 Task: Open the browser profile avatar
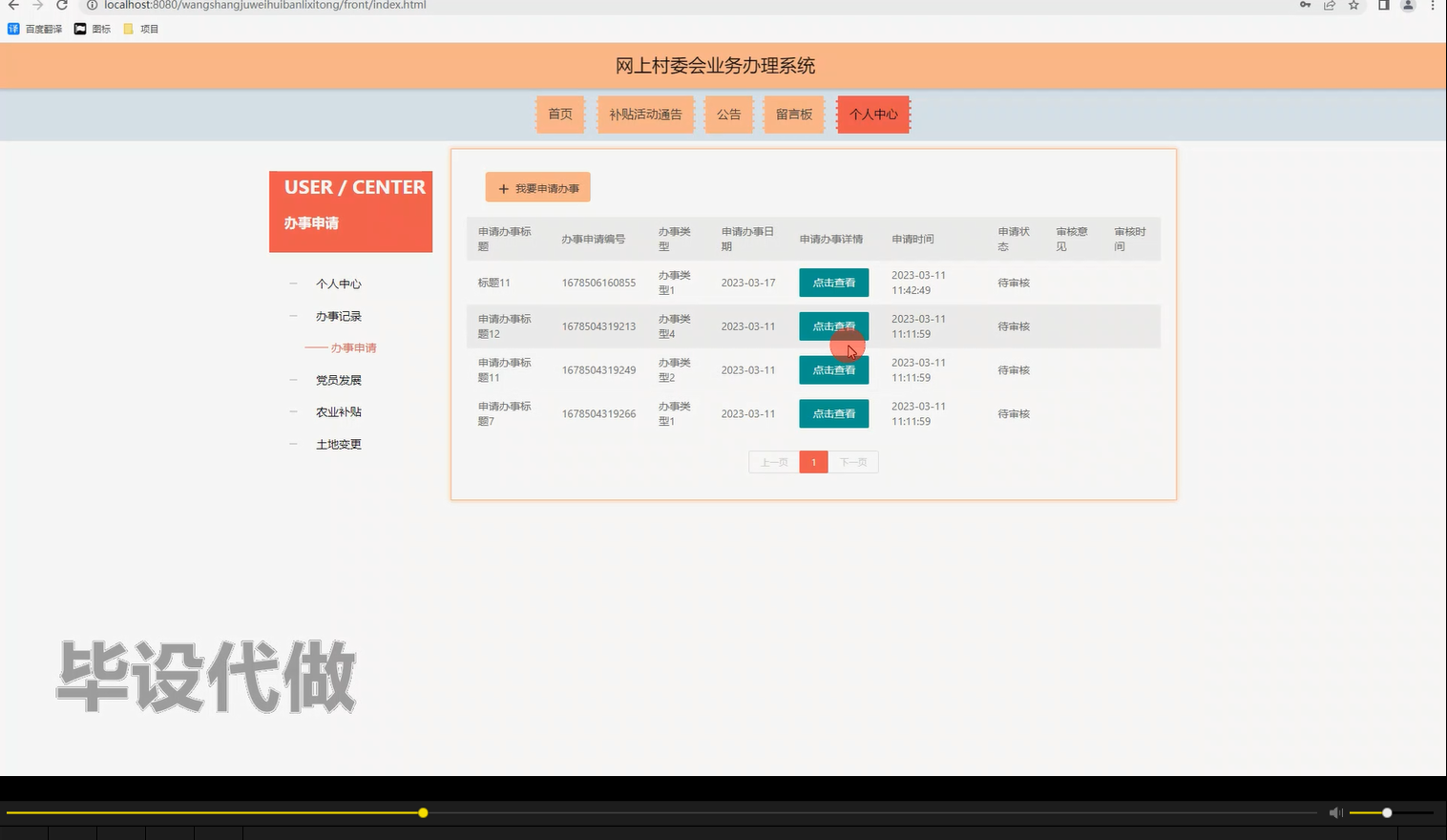coord(1408,5)
